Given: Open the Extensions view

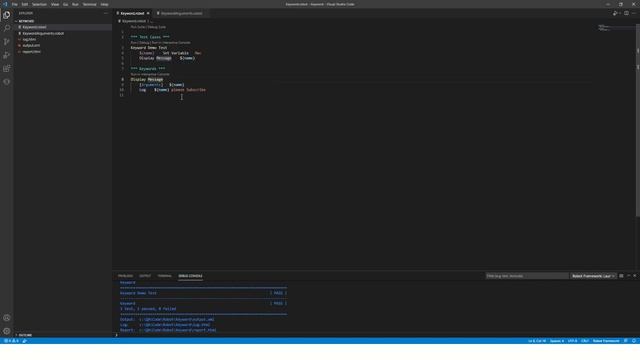Looking at the screenshot, I should coord(7,69).
